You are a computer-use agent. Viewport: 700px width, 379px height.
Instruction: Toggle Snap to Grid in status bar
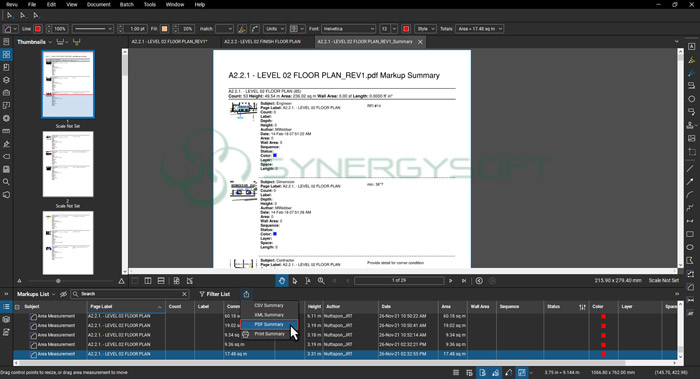[x=469, y=373]
